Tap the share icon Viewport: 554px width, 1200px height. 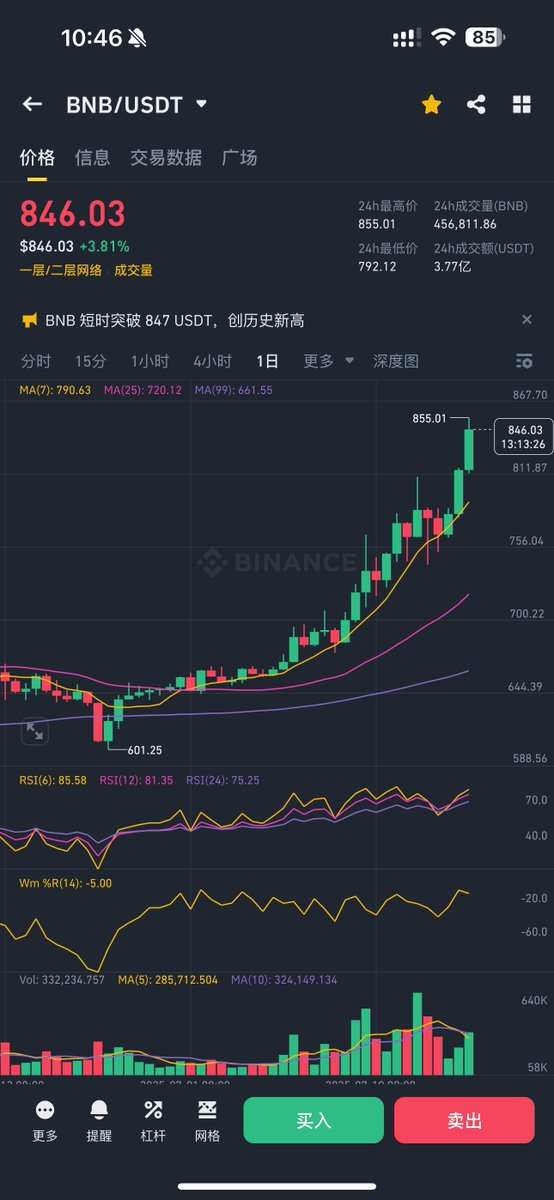(476, 104)
